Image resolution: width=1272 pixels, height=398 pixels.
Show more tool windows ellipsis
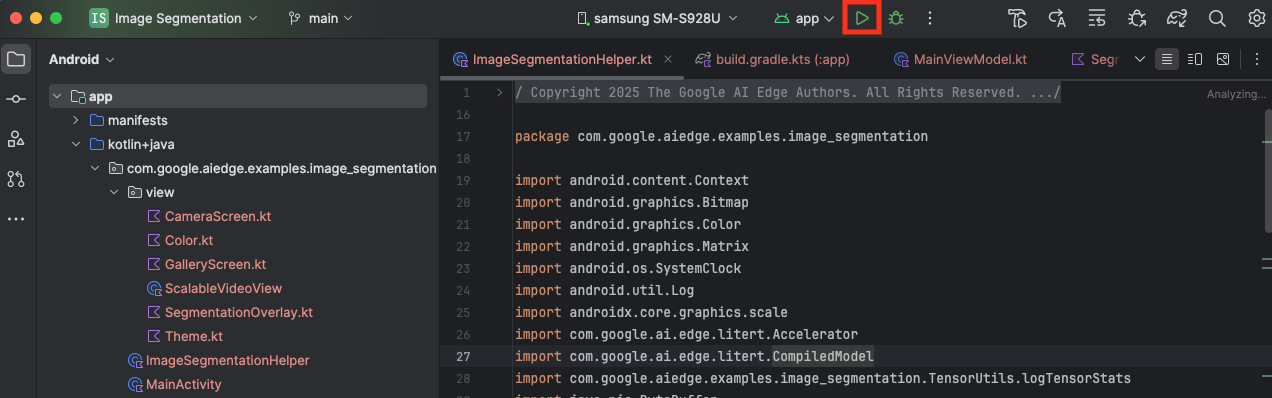(16, 219)
